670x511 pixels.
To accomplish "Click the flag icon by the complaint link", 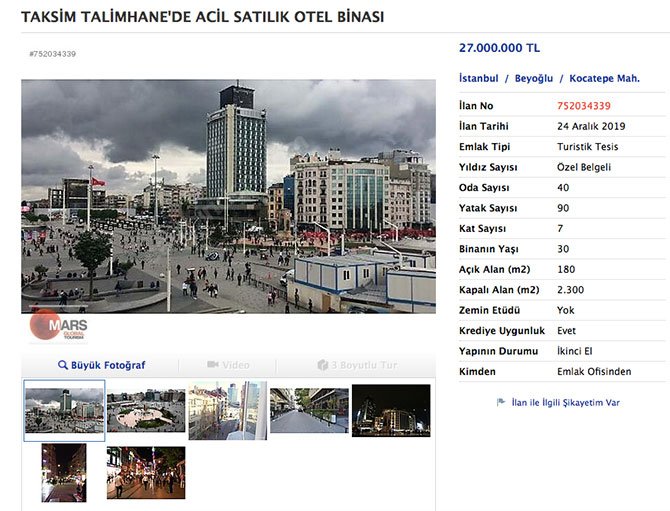I will pos(501,402).
